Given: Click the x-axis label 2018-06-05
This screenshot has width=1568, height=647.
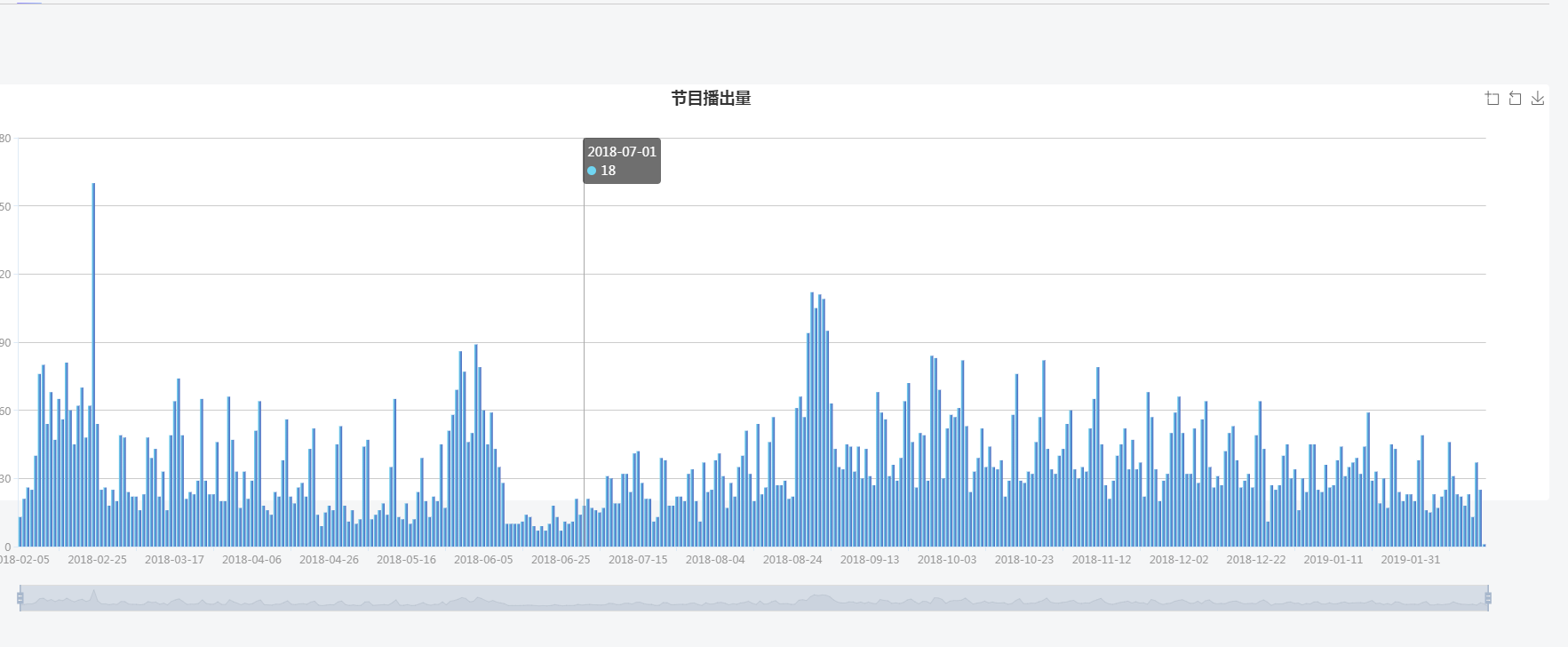Looking at the screenshot, I should [483, 560].
